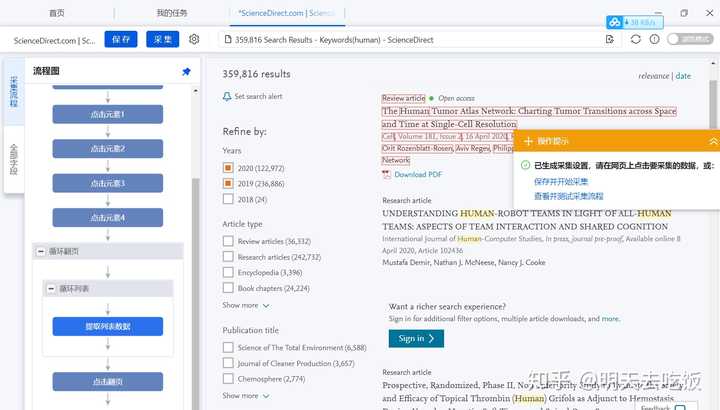This screenshot has width=720, height=410.
Task: Open the second vertical side tab below 采集流程
Action: (x=14, y=159)
